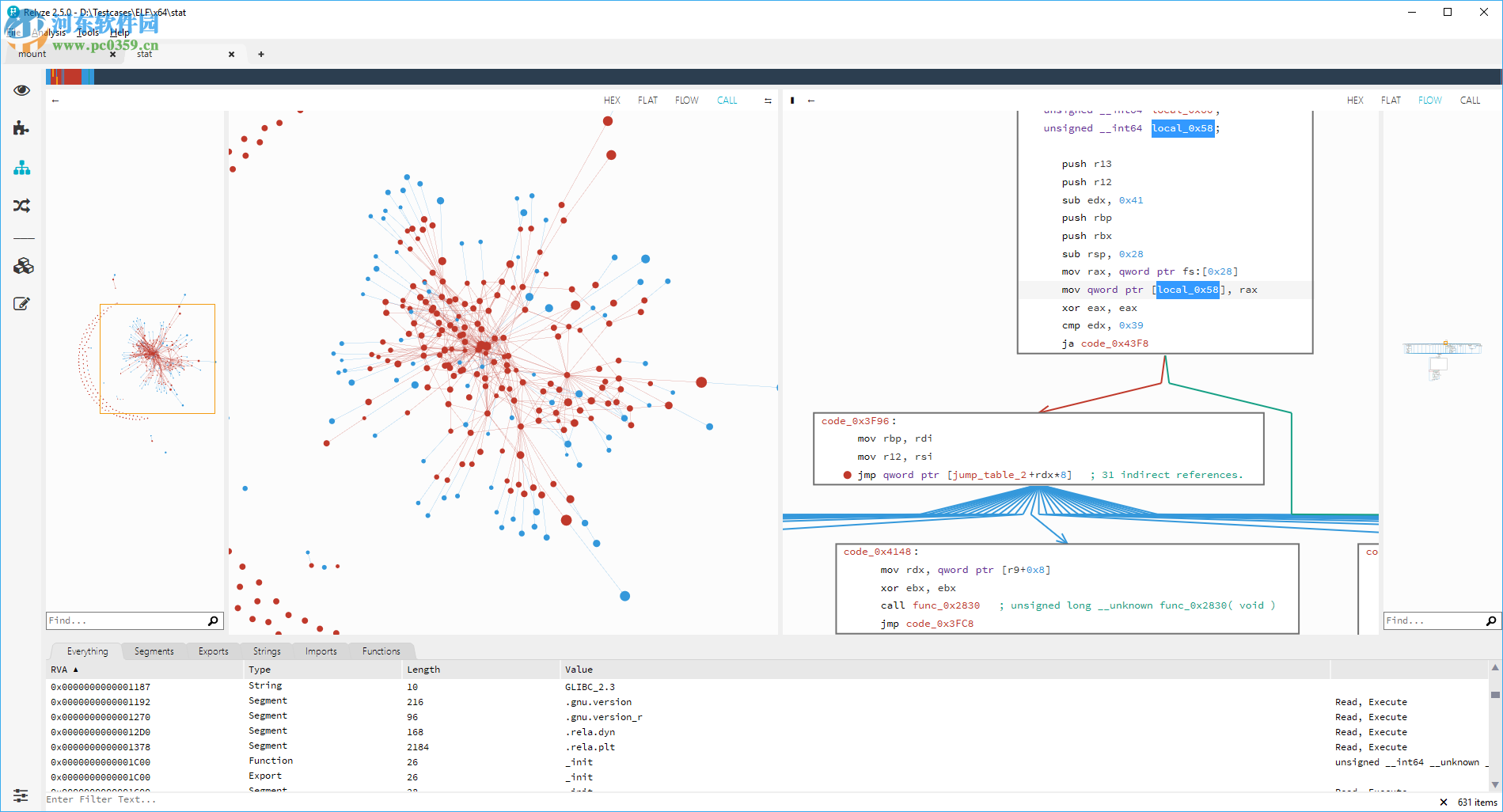Screen dimensions: 1503x812
Task: Sort by Type column header
Action: pos(323,670)
